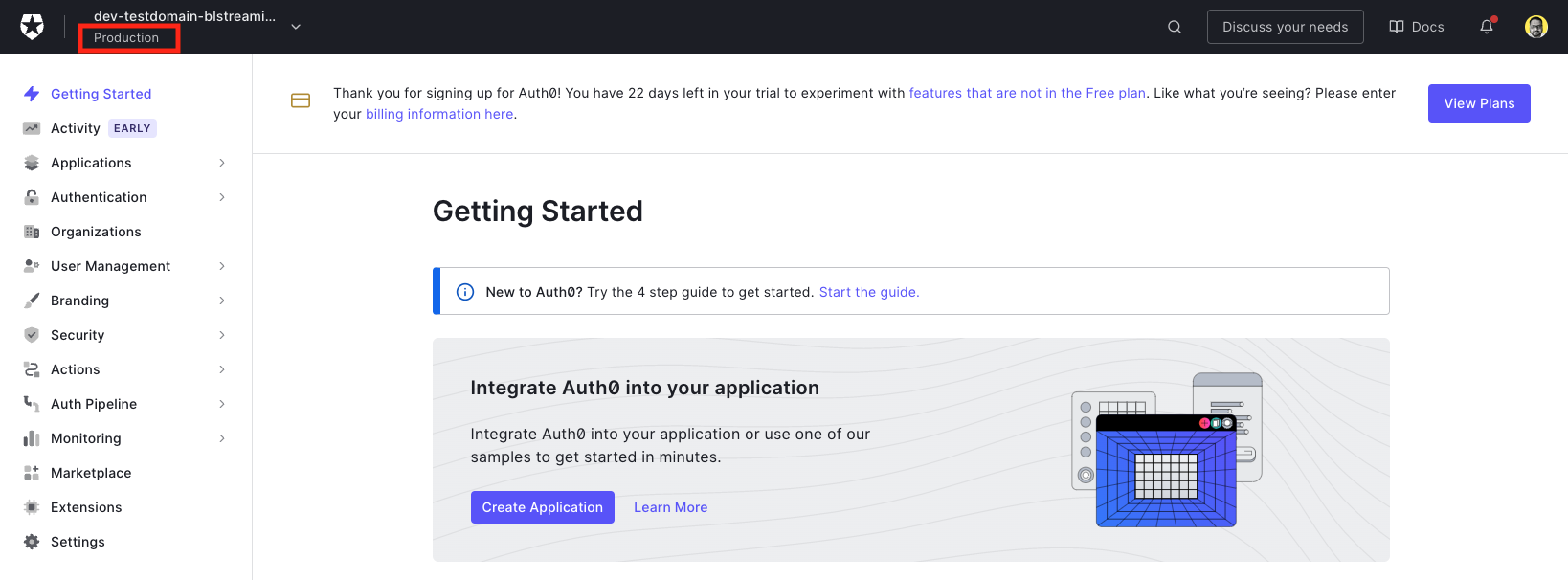The image size is (1568, 580).
Task: Click the Create Application button
Action: [x=543, y=507]
